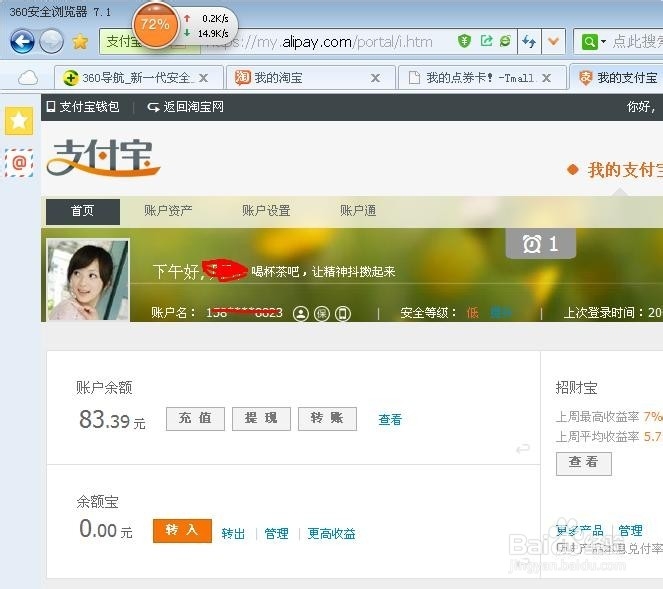663x589 pixels.
Task: Switch to the 360导航 tab
Action: click(138, 78)
